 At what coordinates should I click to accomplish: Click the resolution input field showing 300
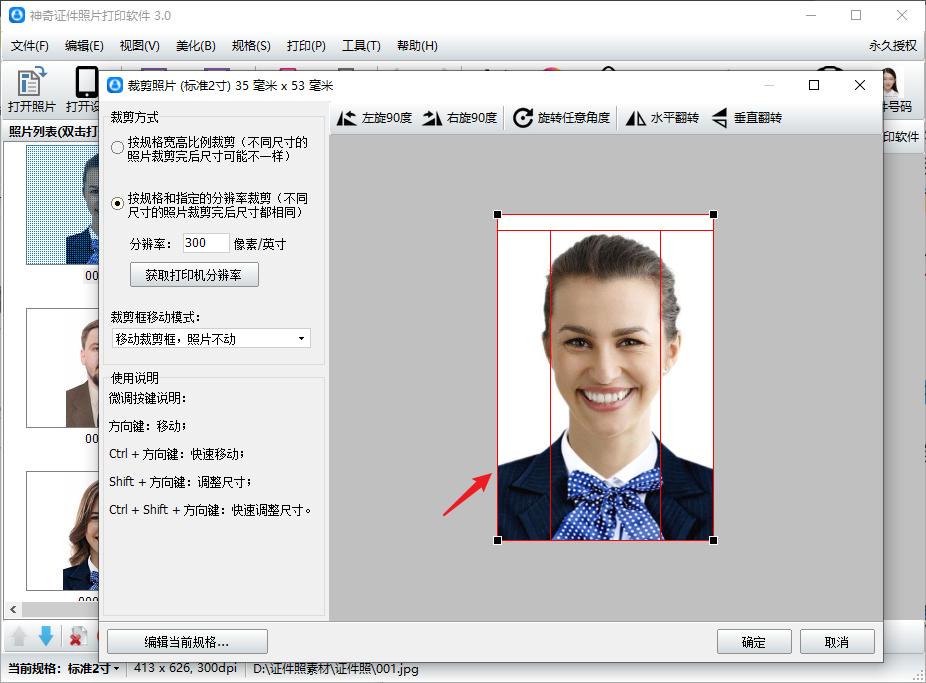[206, 243]
